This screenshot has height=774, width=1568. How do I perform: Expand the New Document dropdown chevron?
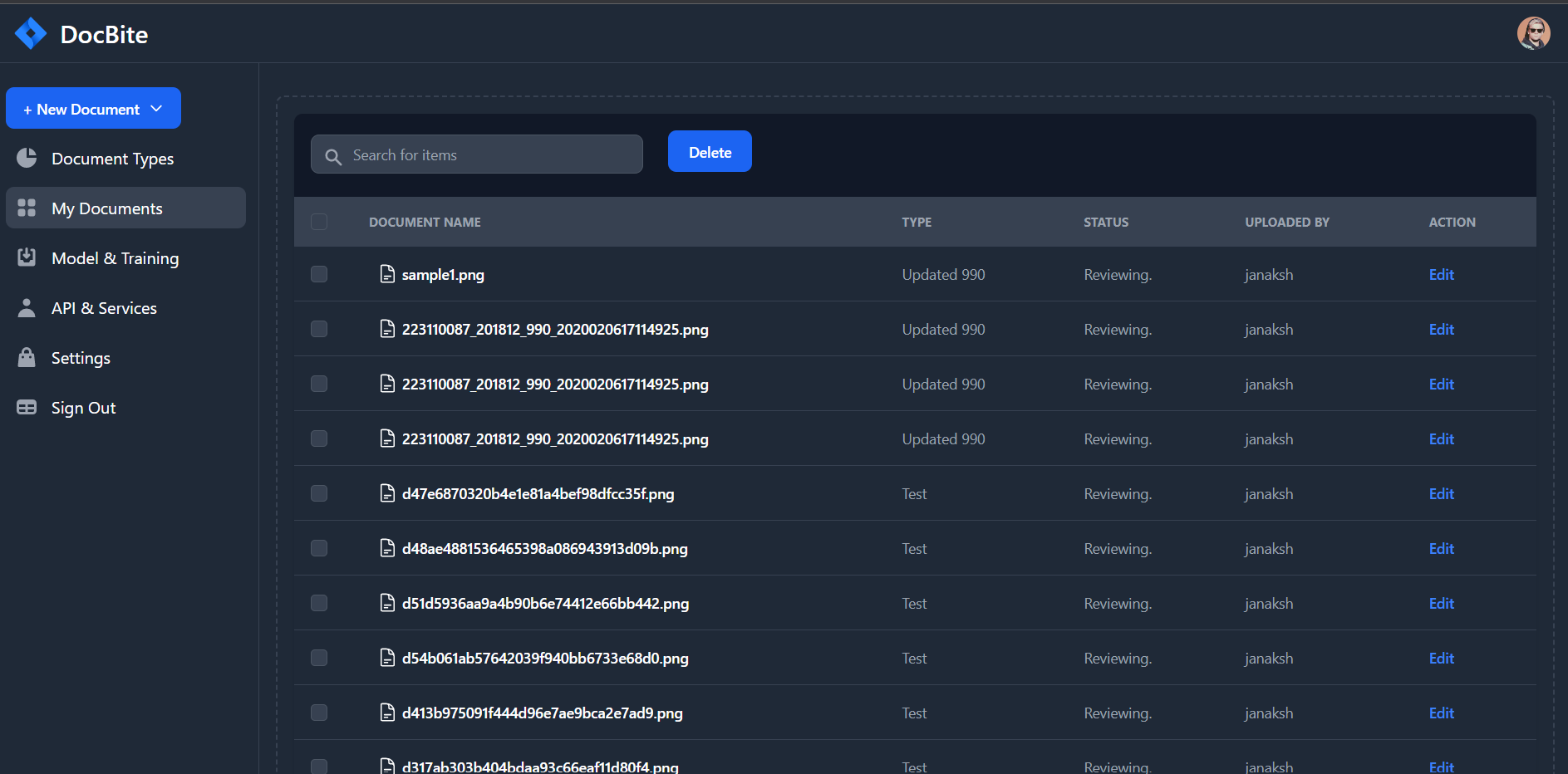(156, 109)
